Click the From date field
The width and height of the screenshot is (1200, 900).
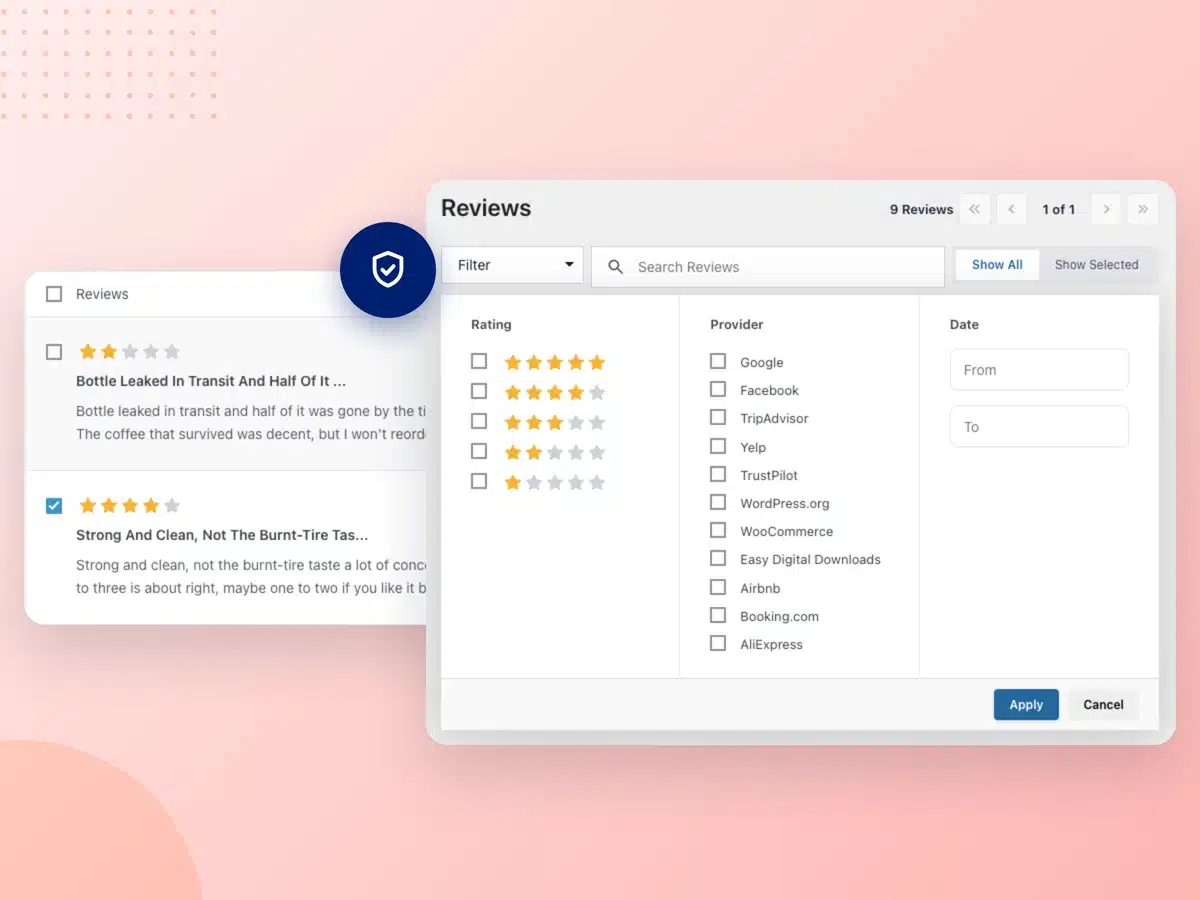tap(1039, 369)
